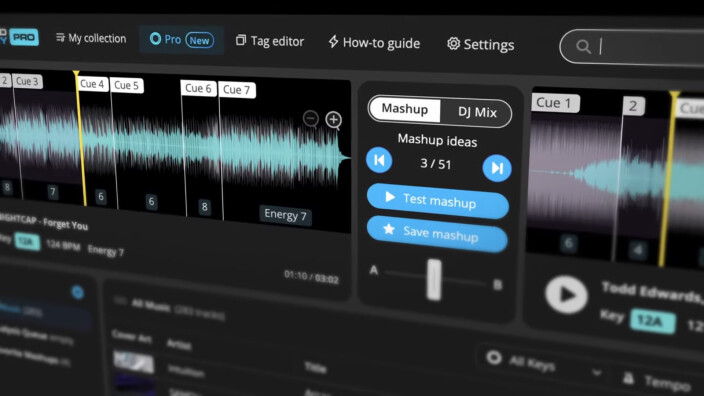Switch to the Pro New tab
This screenshot has width=704, height=396.
click(x=181, y=40)
